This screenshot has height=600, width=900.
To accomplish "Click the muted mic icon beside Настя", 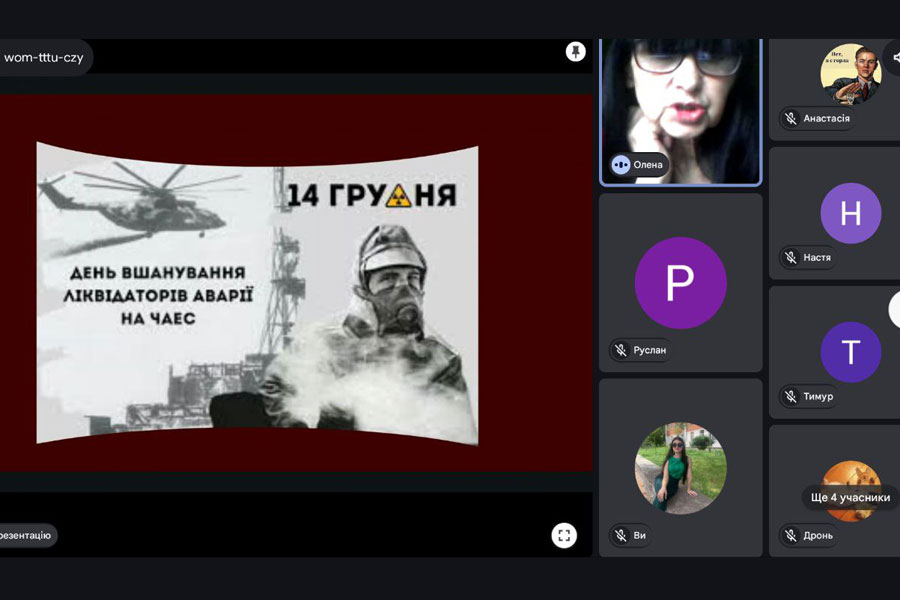I will click(790, 257).
